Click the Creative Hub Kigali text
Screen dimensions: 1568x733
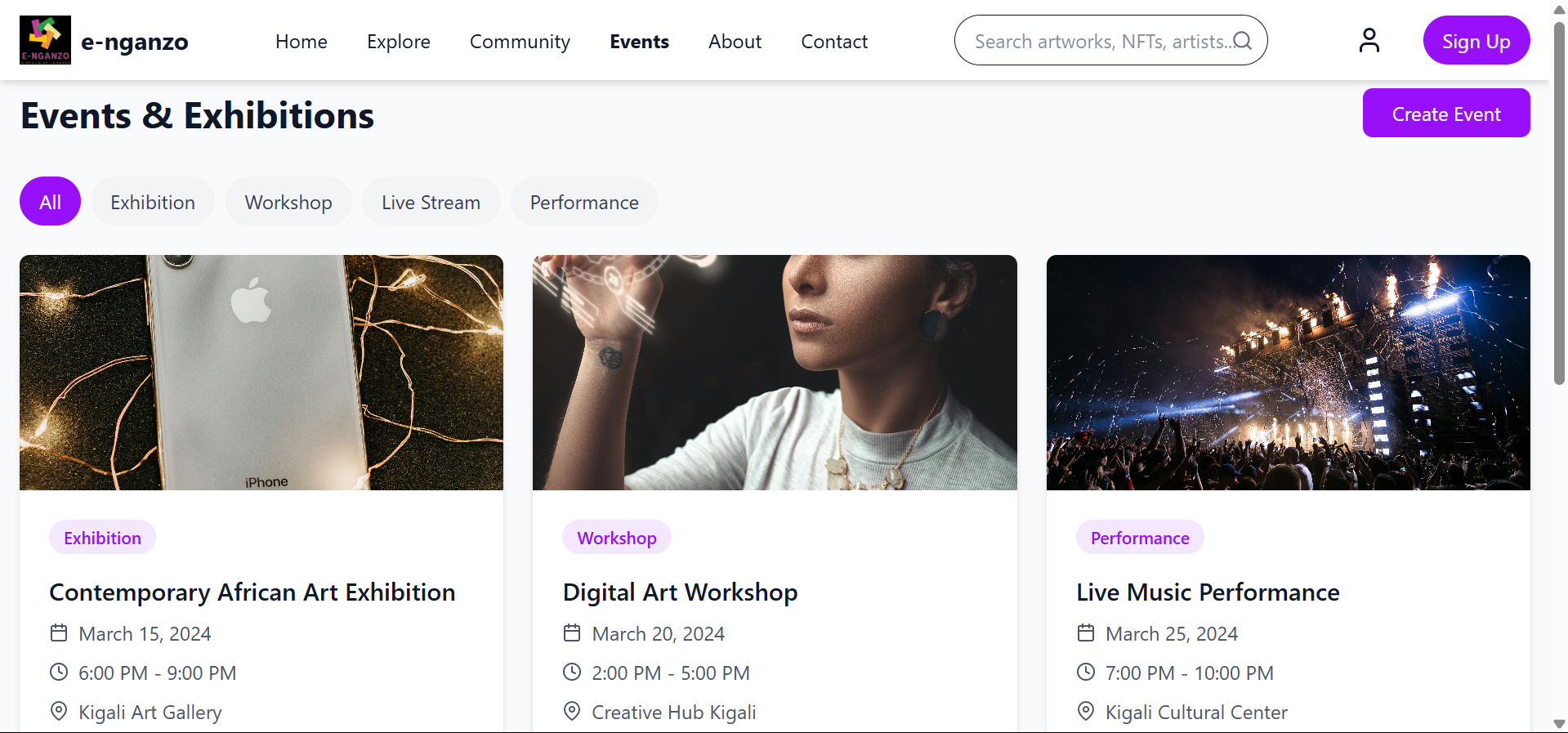tap(674, 712)
